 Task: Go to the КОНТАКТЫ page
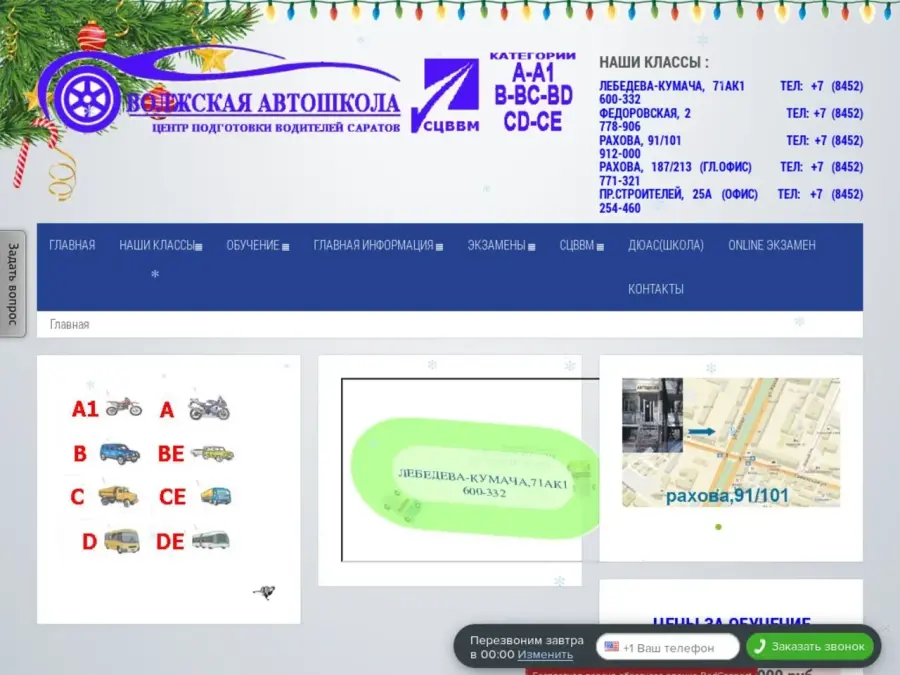pos(655,289)
